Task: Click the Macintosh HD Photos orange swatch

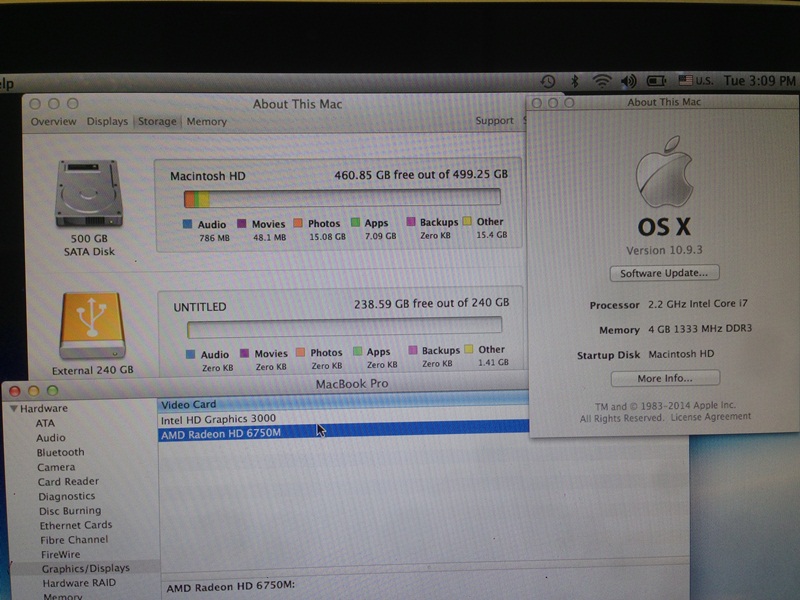Action: [298, 223]
